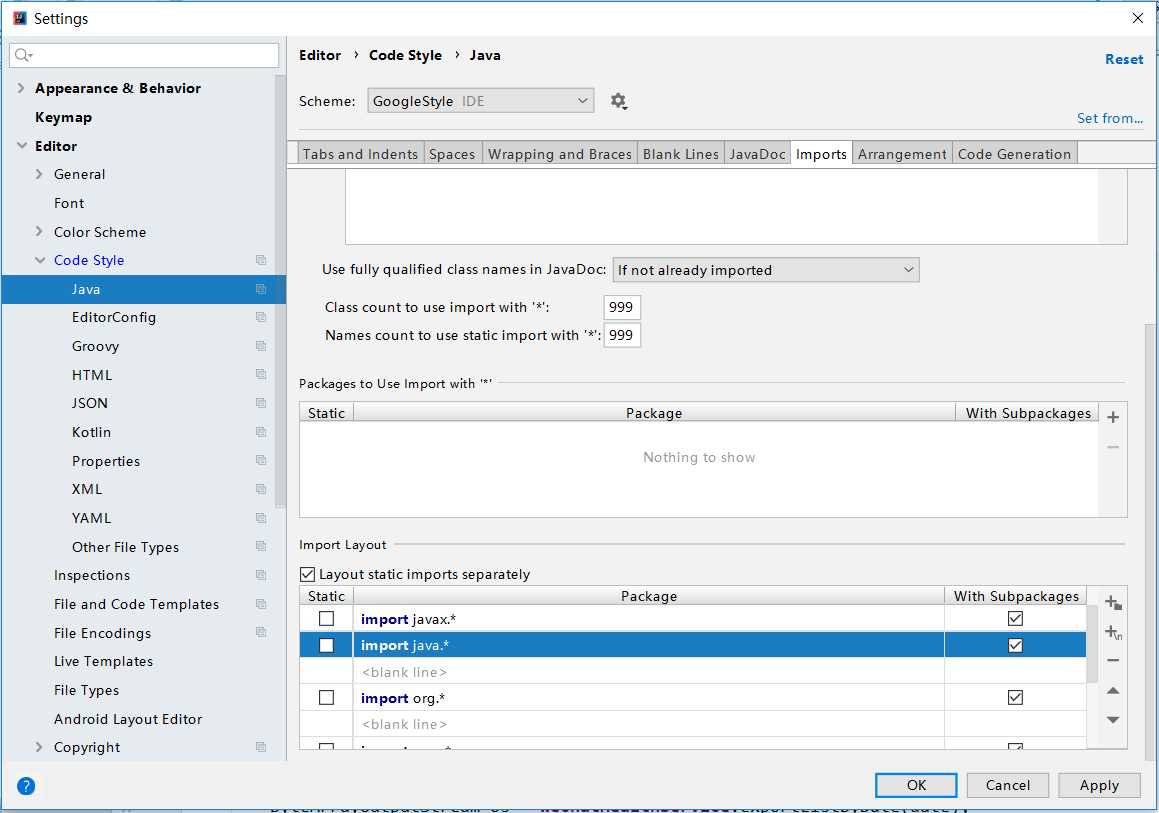Remove selected import layout entry

[x=1113, y=661]
